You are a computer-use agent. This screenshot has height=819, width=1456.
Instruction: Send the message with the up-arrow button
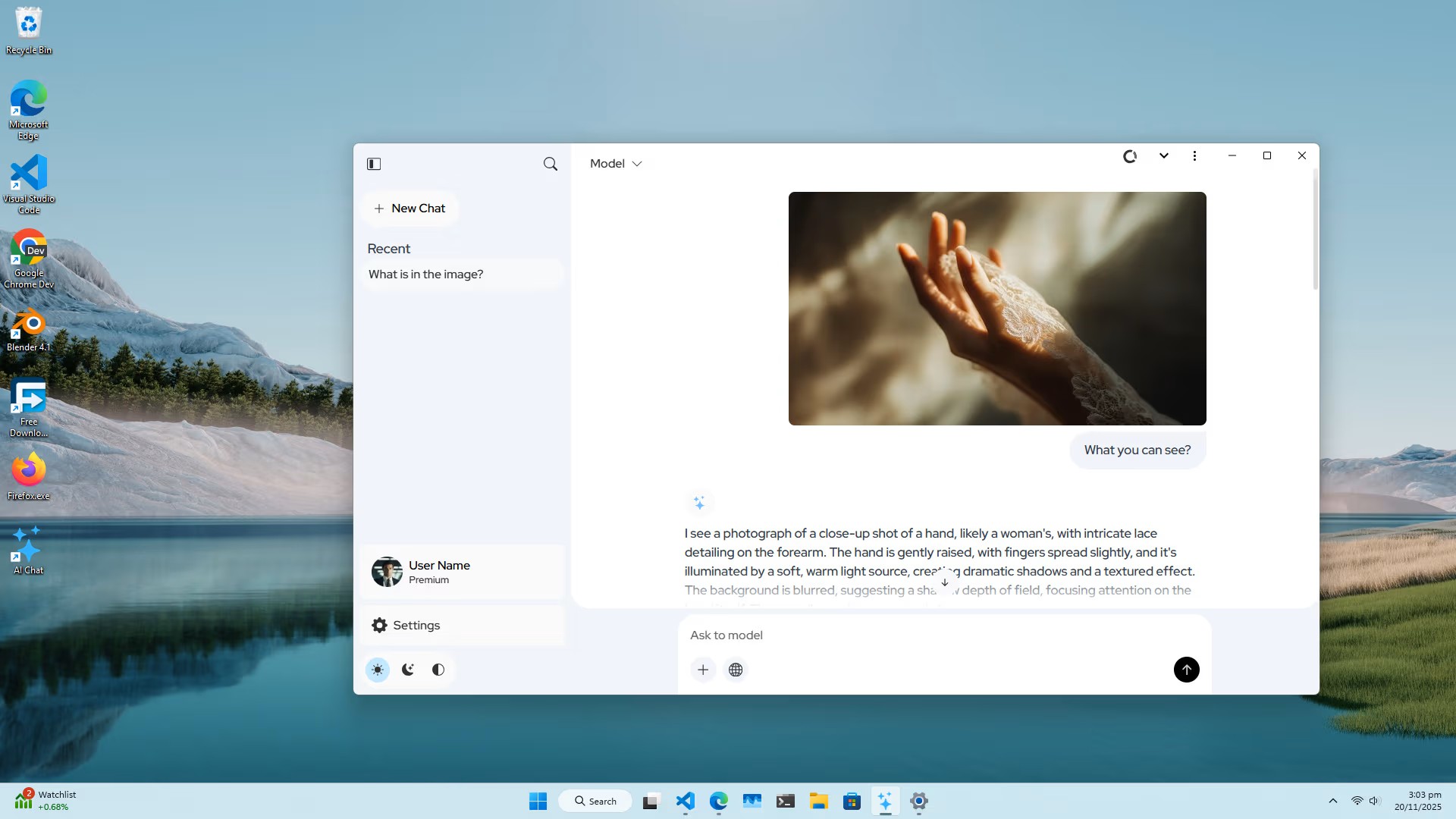point(1186,670)
